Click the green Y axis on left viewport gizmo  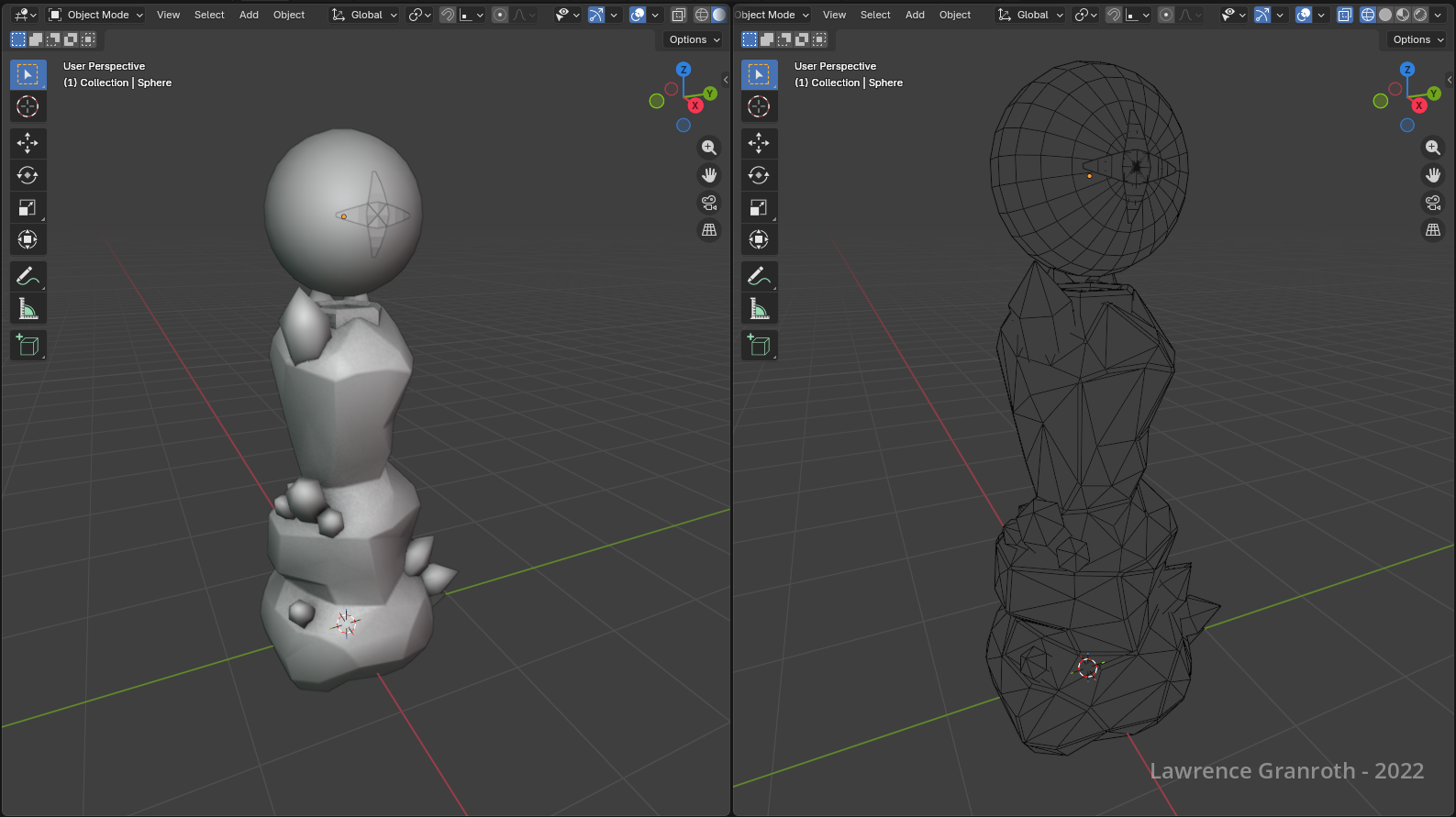pos(709,94)
